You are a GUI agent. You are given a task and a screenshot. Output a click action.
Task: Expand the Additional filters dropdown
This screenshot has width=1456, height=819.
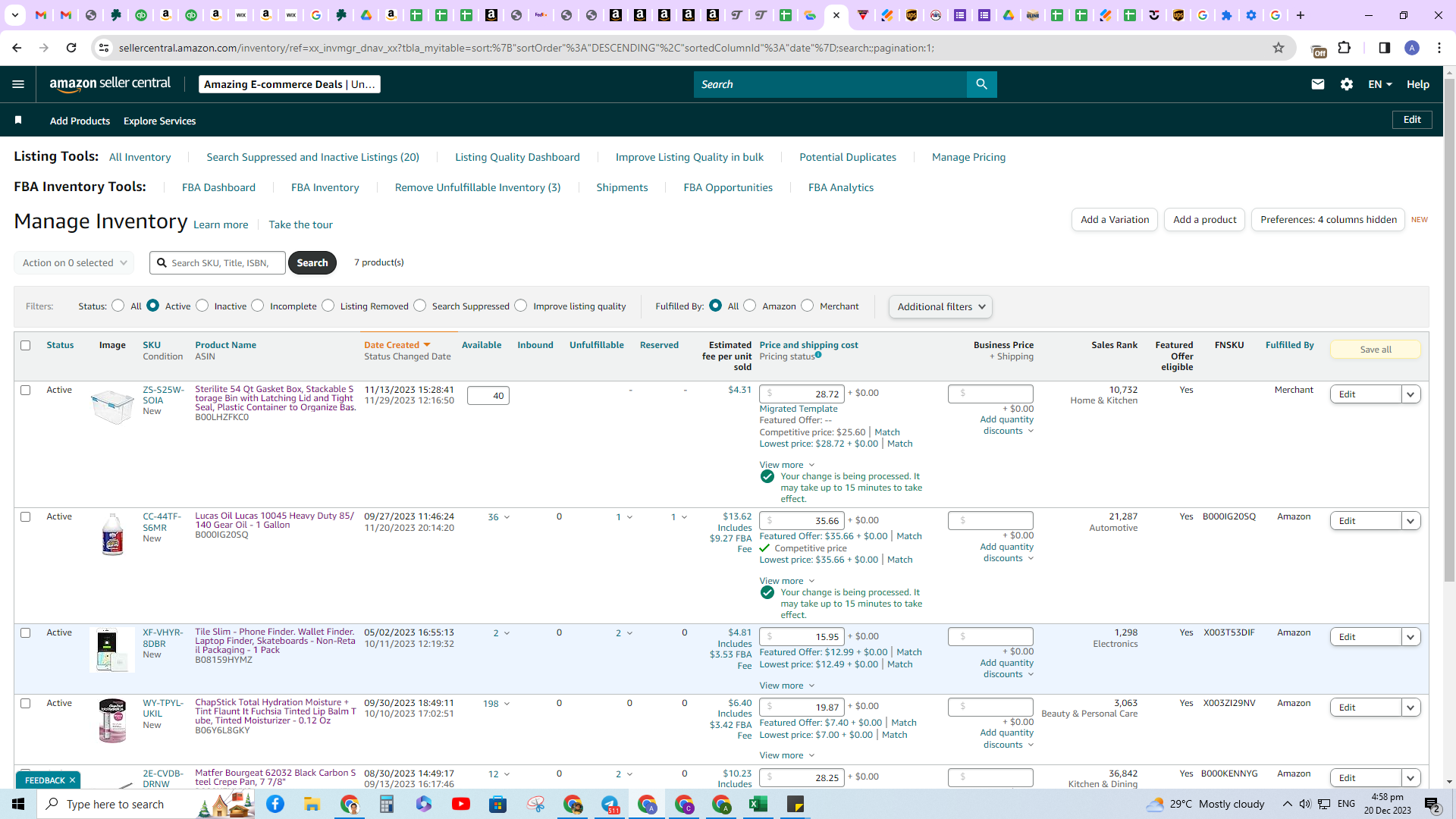940,306
